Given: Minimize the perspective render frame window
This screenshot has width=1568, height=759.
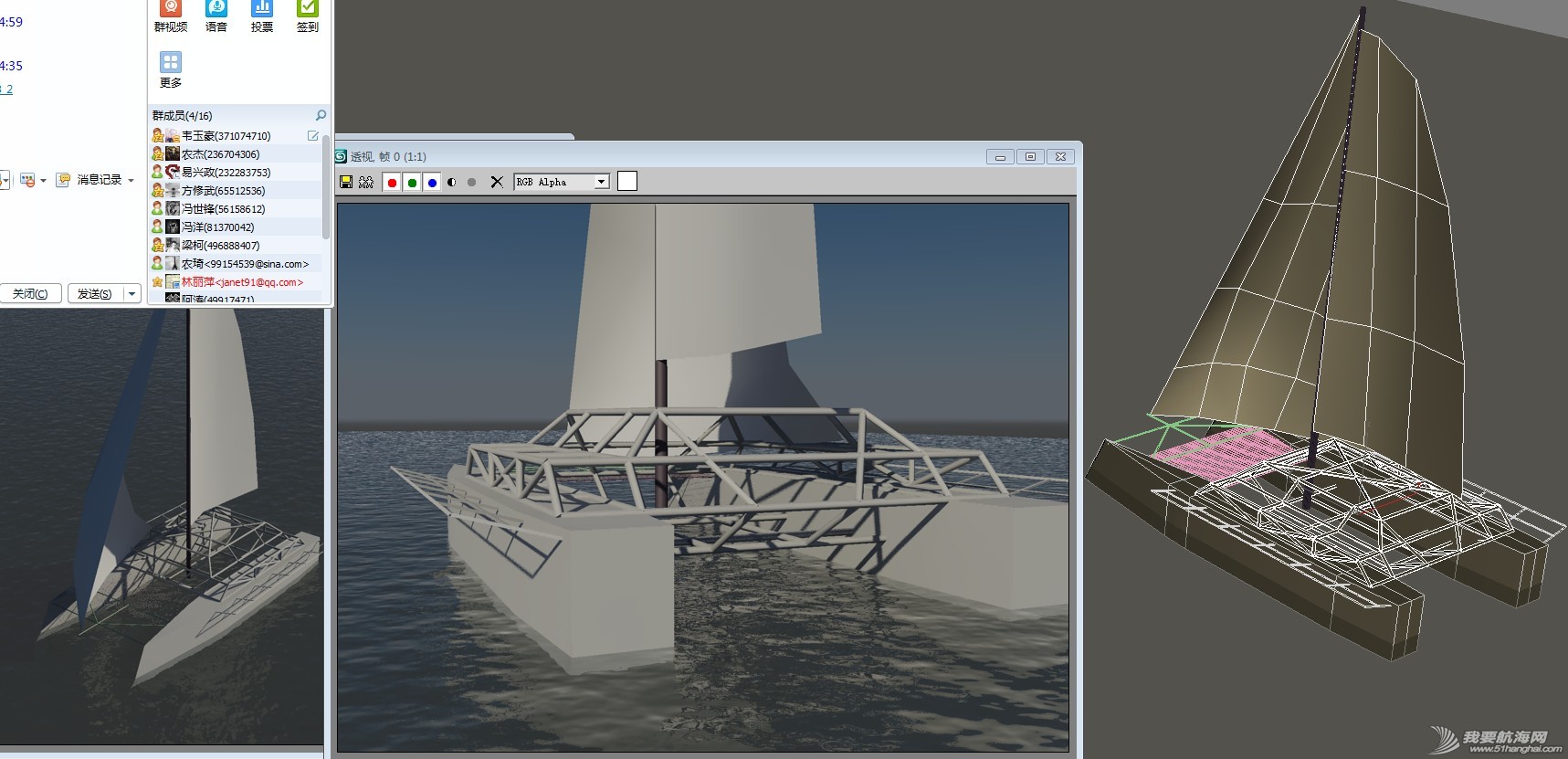Looking at the screenshot, I should pyautogui.click(x=1000, y=157).
